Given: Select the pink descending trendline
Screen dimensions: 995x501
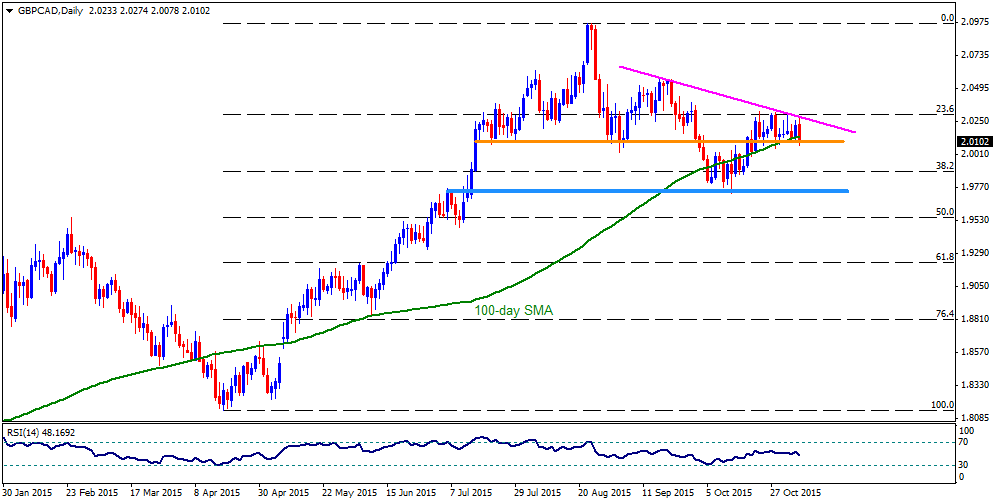Looking at the screenshot, I should click(737, 99).
